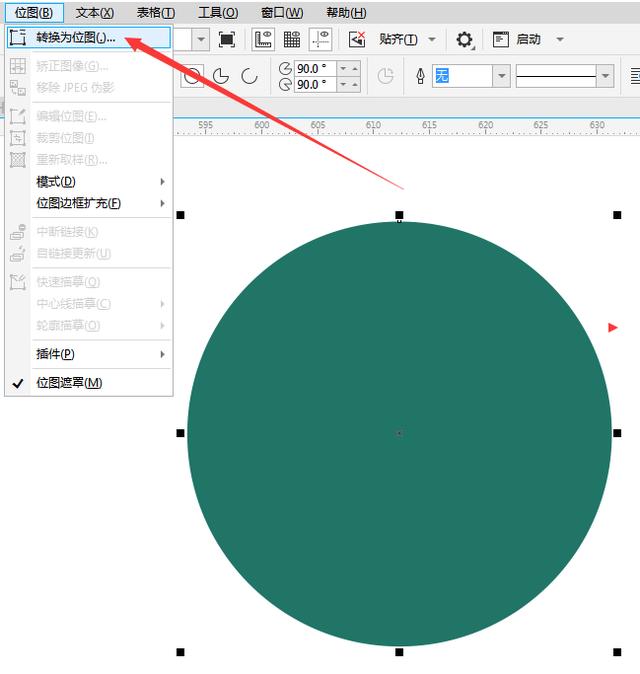The height and width of the screenshot is (674, 640).
Task: Open the zoom level dropdown arrow beside menu
Action: tap(201, 40)
